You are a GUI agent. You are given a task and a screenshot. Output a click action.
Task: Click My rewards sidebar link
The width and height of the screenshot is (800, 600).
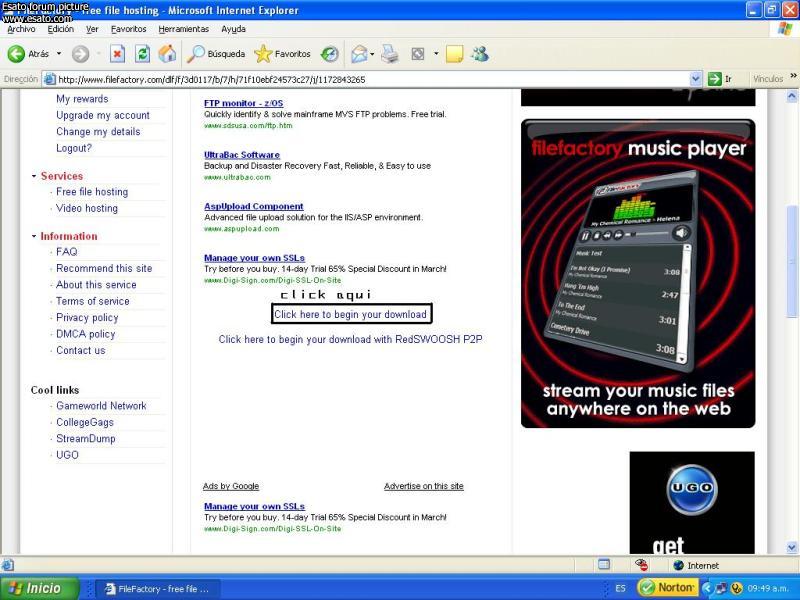pyautogui.click(x=82, y=99)
